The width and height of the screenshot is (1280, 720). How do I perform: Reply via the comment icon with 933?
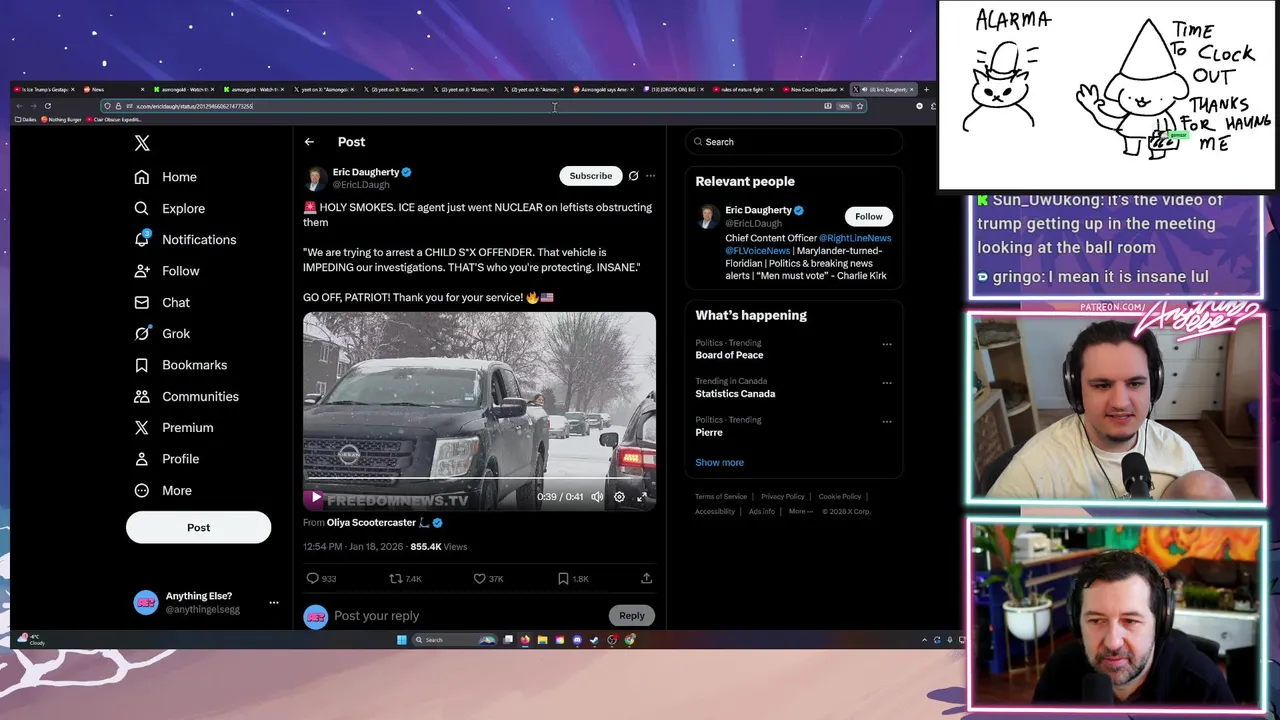[321, 578]
